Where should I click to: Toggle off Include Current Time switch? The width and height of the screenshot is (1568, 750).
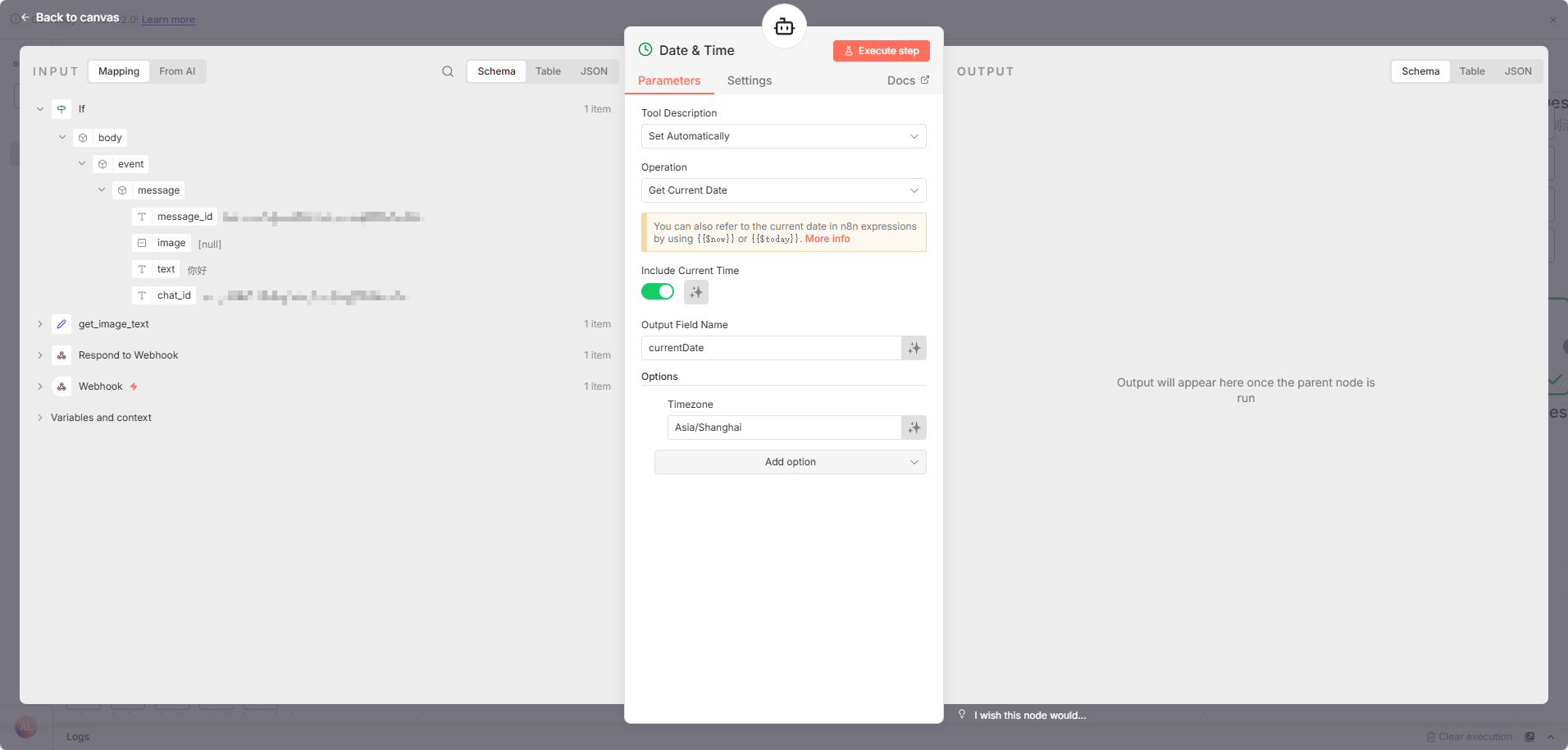658,292
